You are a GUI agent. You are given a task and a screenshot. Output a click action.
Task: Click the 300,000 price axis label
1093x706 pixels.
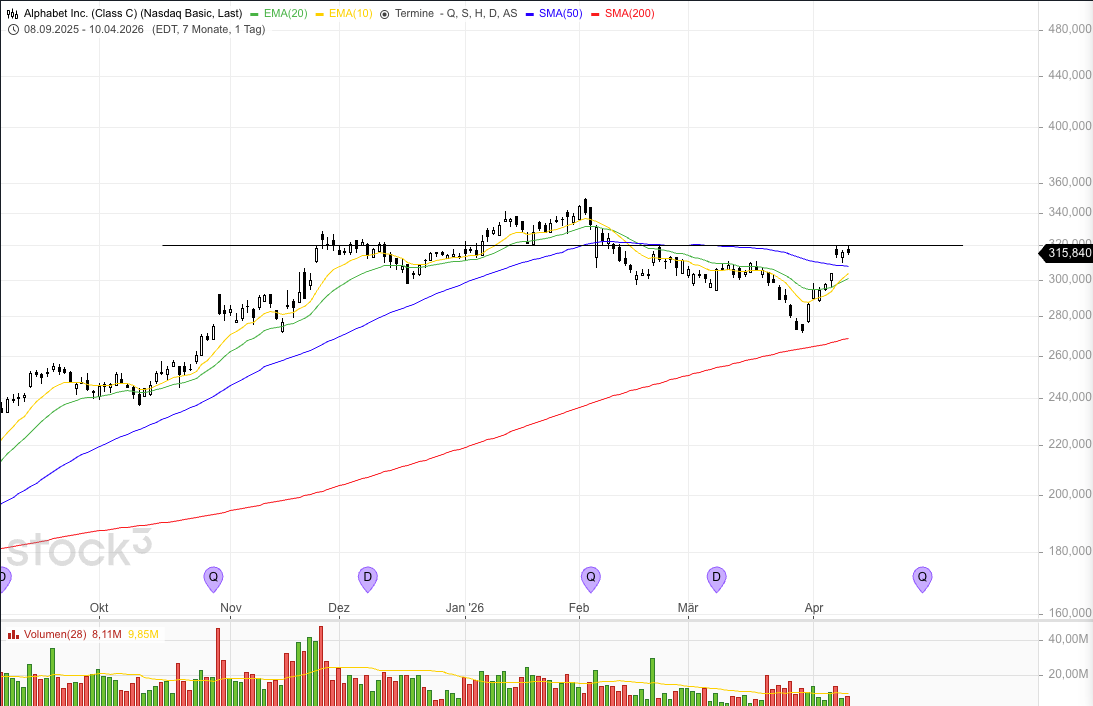point(1069,279)
